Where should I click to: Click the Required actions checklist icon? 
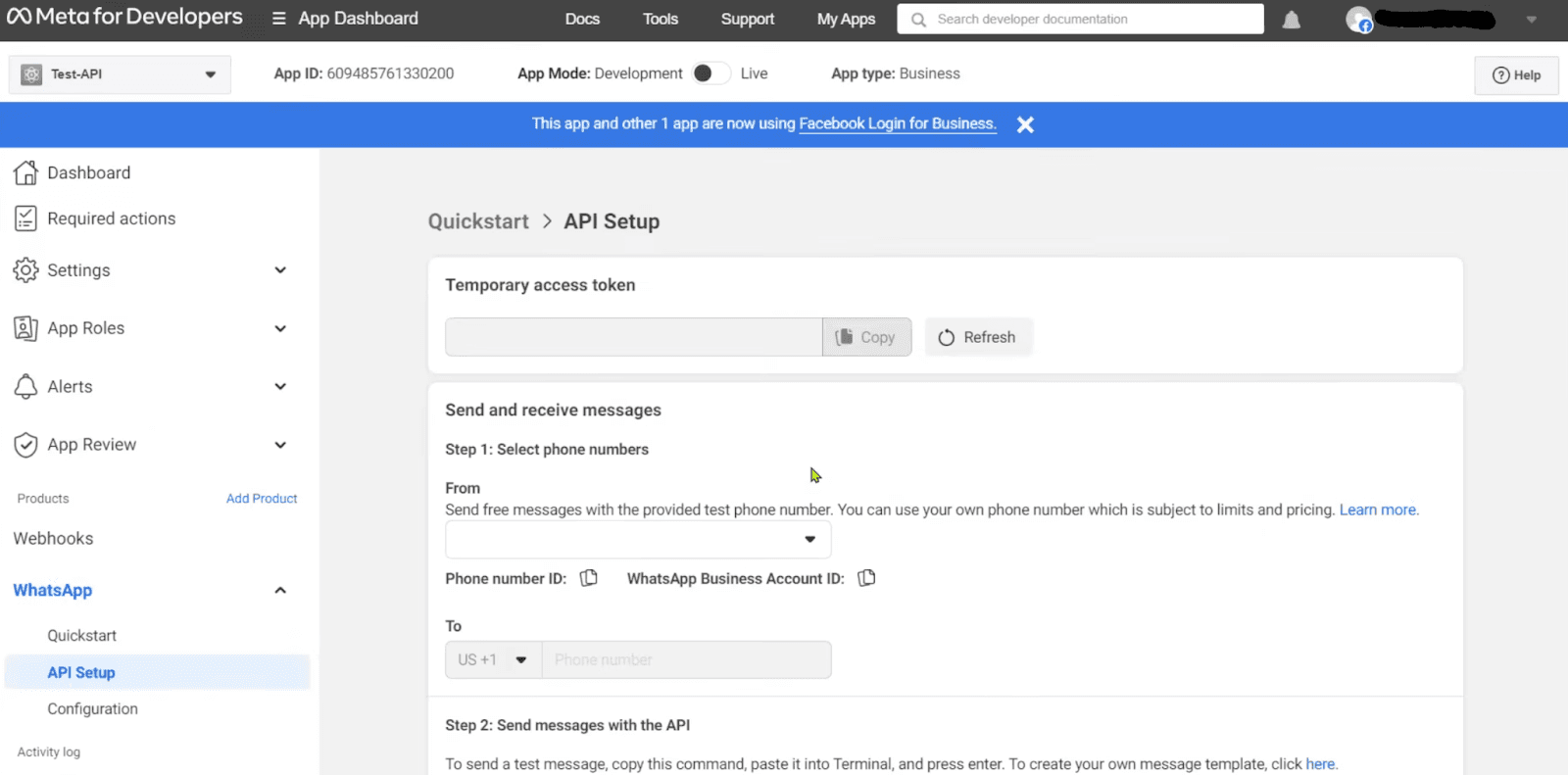[x=25, y=218]
